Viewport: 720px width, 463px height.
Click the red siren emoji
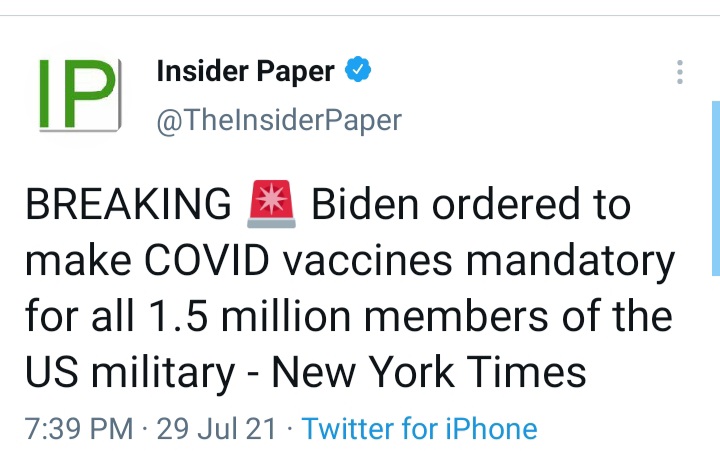click(272, 205)
